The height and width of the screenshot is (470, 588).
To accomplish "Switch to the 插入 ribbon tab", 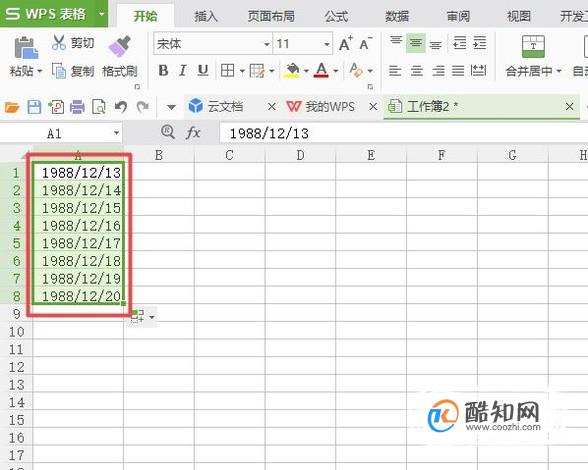I will pos(206,16).
